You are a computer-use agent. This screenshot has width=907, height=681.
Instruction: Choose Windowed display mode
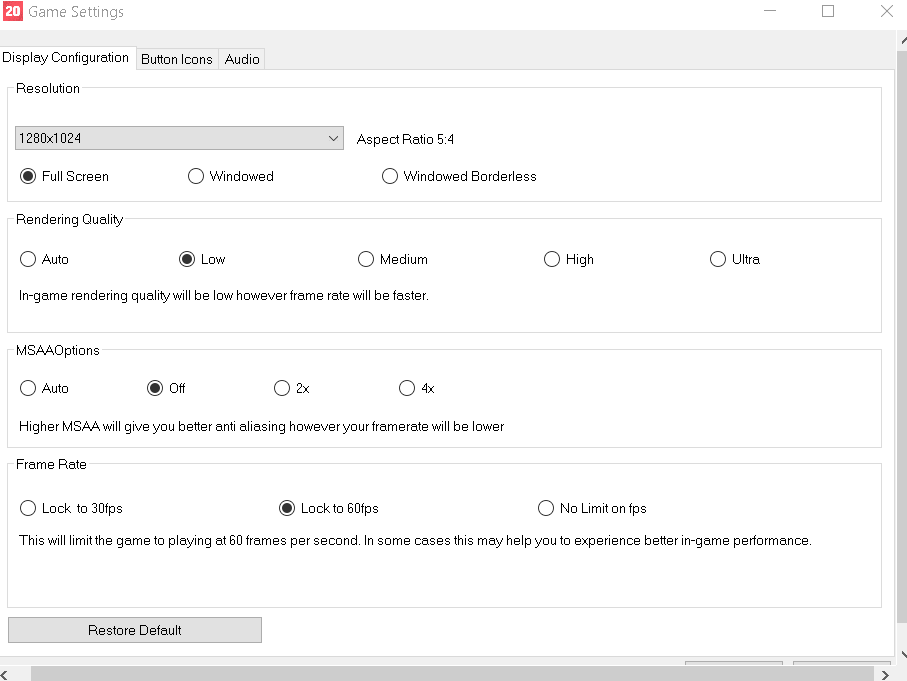[196, 176]
